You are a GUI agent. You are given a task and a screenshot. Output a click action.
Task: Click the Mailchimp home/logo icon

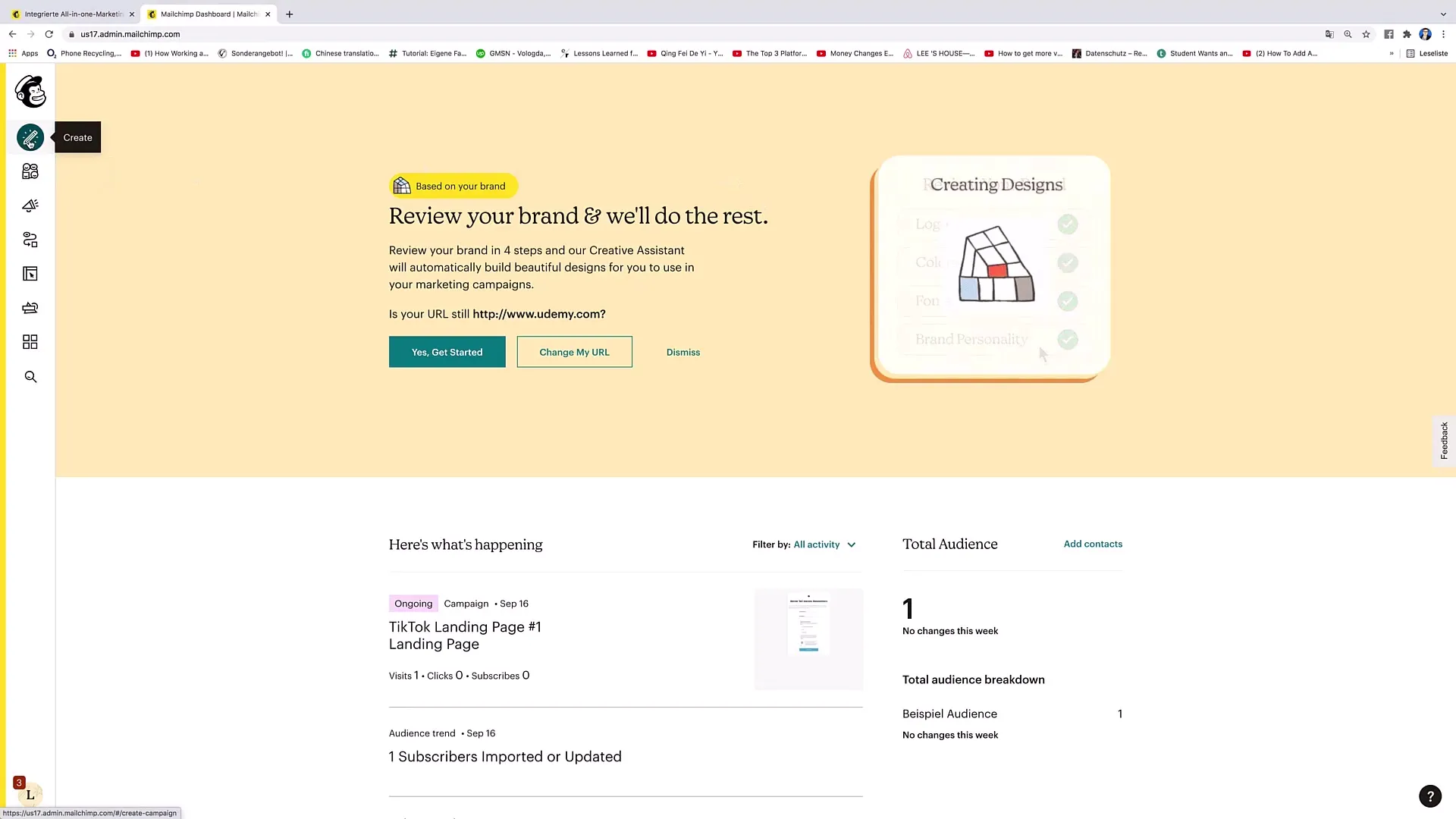point(30,91)
